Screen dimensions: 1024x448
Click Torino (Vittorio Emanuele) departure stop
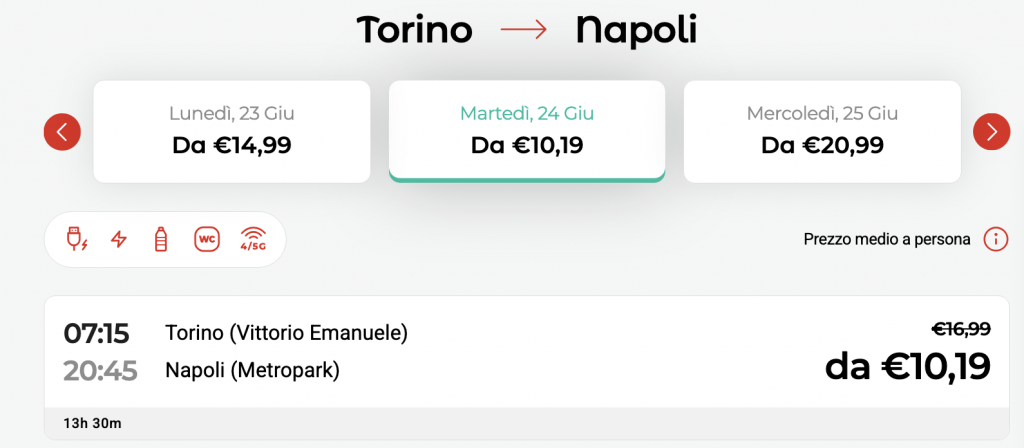tap(287, 333)
